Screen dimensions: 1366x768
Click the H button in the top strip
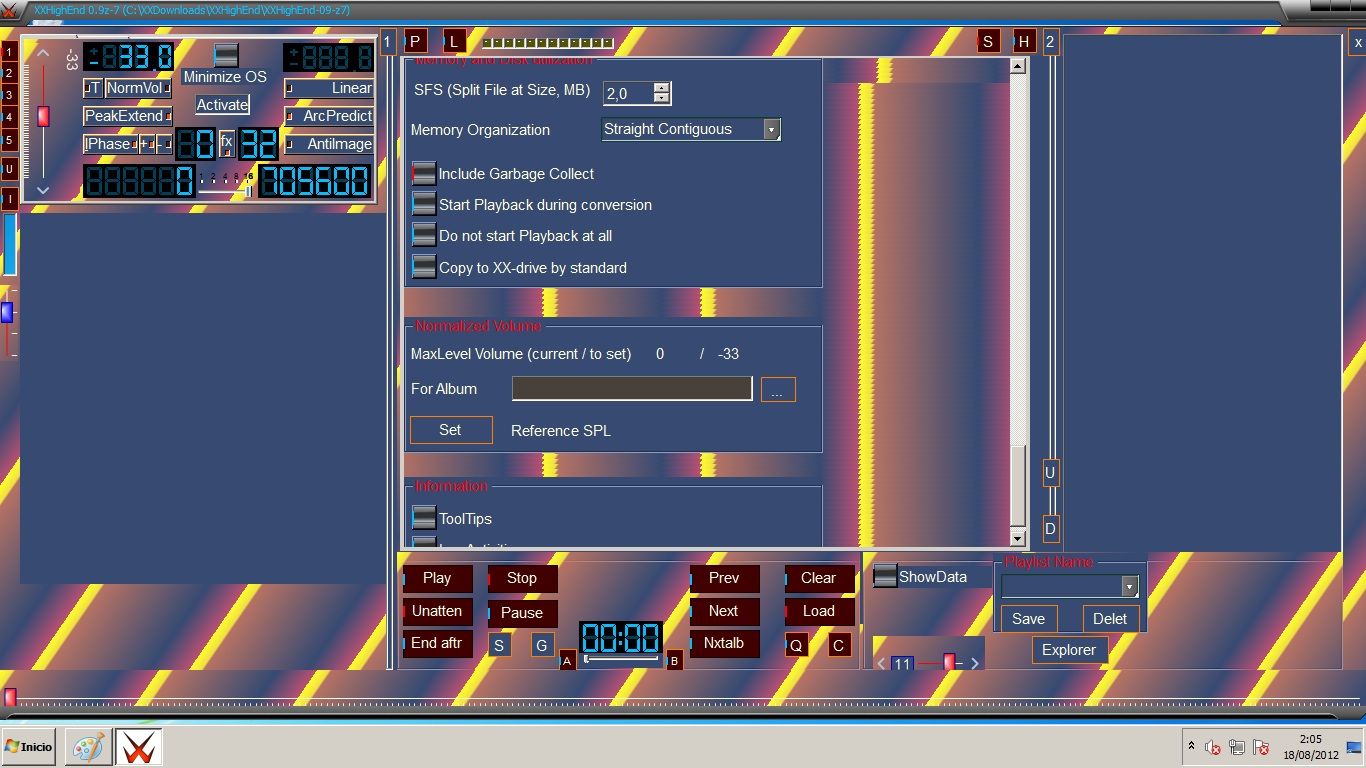(x=1024, y=41)
